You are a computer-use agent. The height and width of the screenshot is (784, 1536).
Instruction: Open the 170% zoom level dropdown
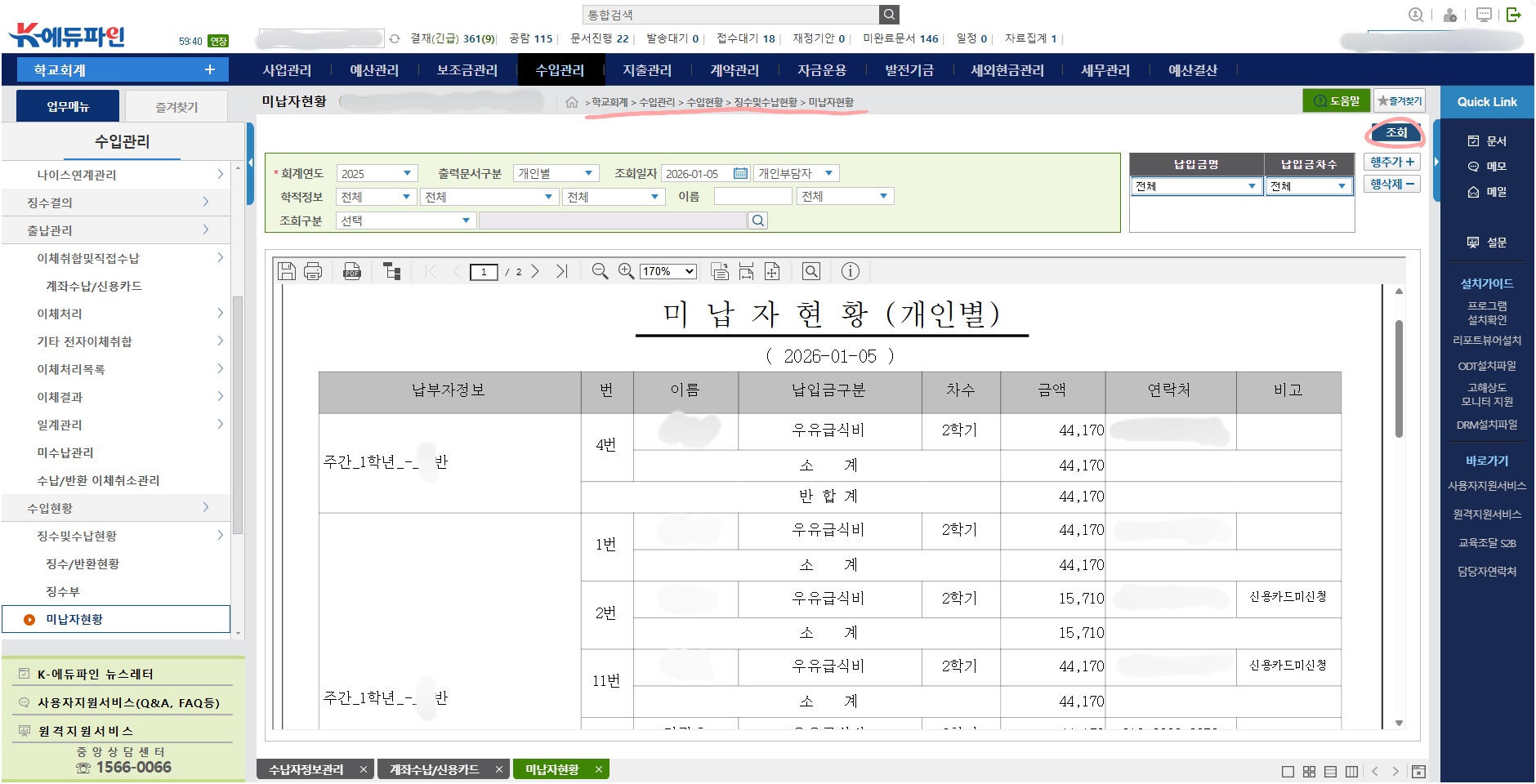[x=668, y=272]
